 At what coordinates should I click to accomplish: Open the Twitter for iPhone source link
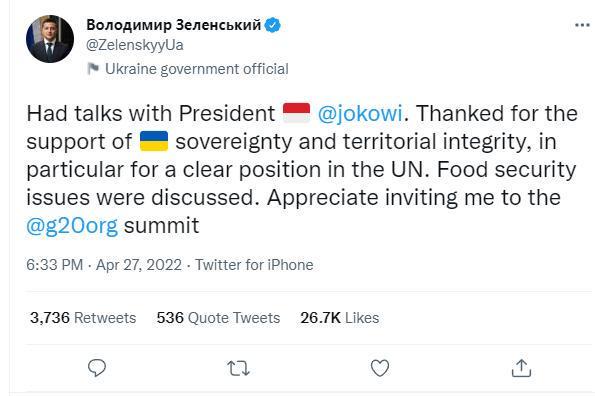click(254, 265)
